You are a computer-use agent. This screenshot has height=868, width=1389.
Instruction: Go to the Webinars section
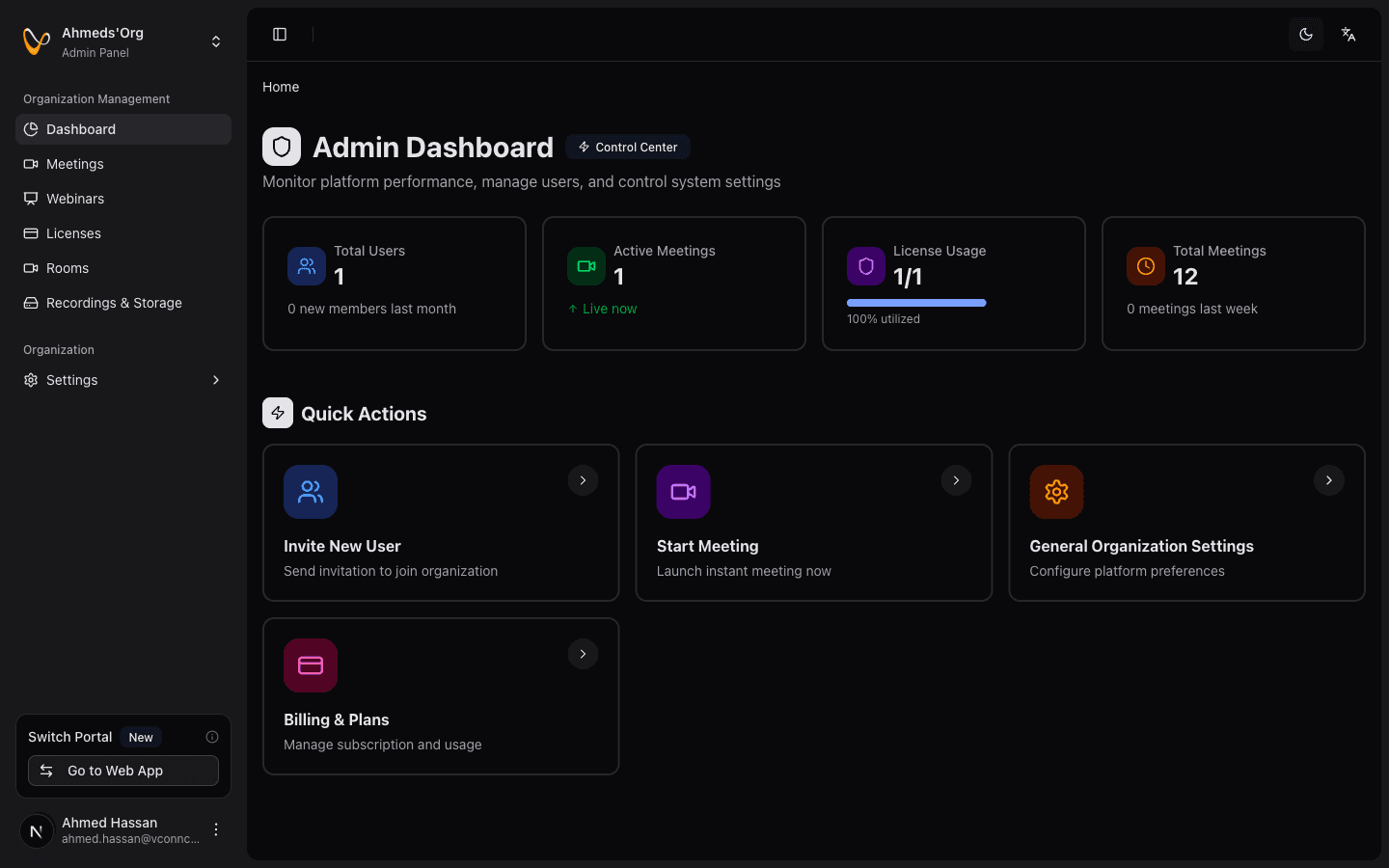tap(123, 199)
